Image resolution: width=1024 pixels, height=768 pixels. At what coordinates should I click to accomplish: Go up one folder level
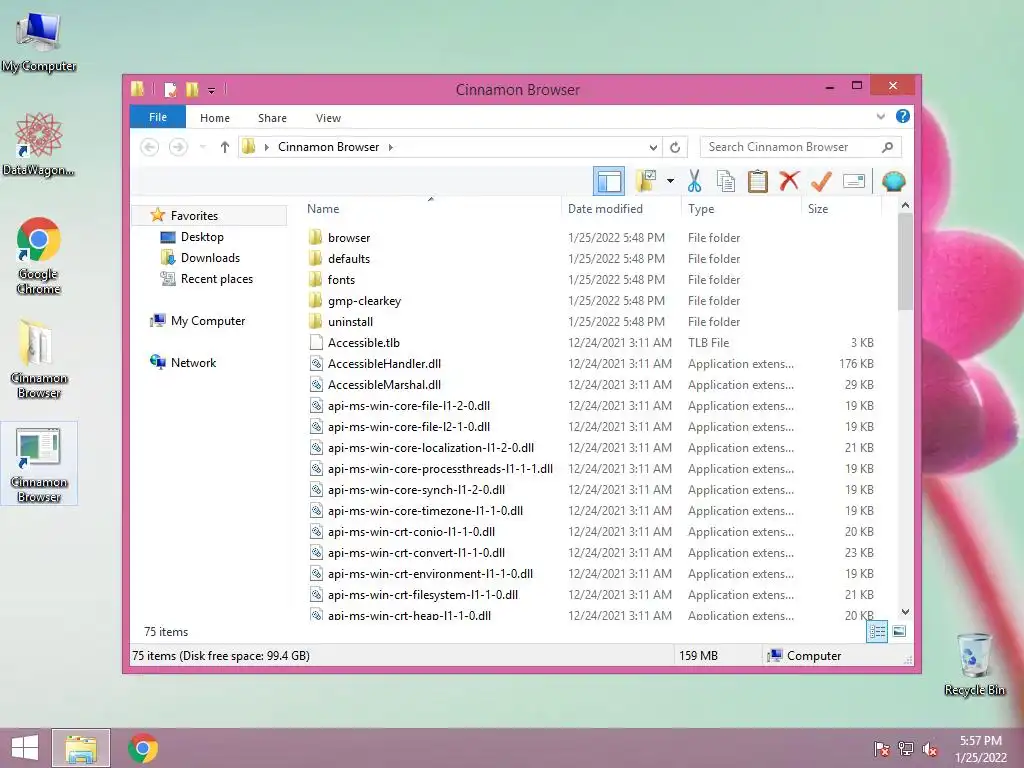[x=225, y=147]
